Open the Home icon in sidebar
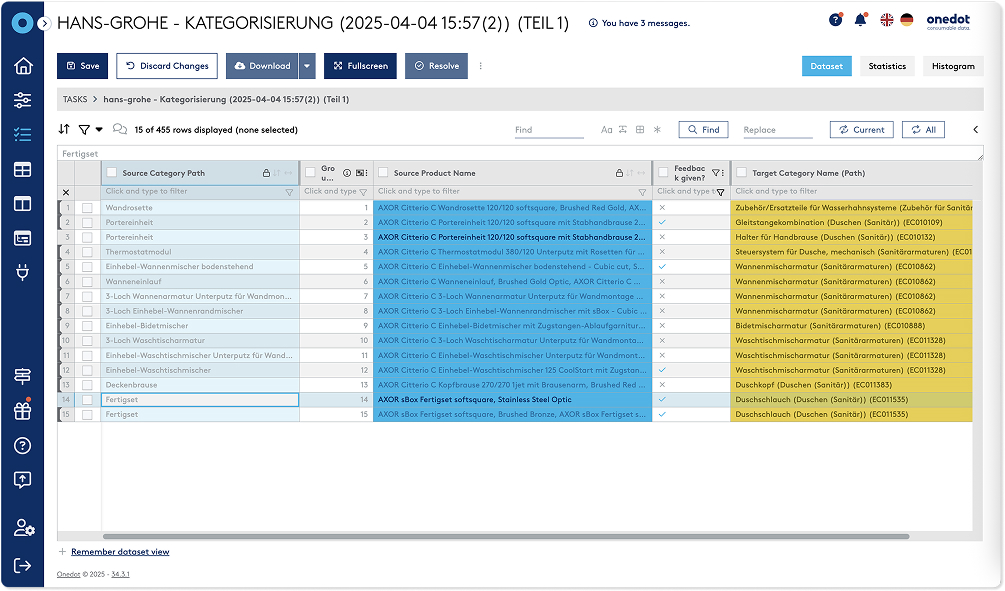 coord(22,65)
